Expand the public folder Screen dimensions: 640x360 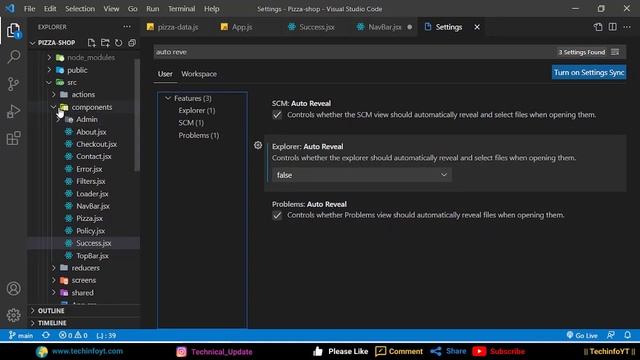pyautogui.click(x=49, y=70)
